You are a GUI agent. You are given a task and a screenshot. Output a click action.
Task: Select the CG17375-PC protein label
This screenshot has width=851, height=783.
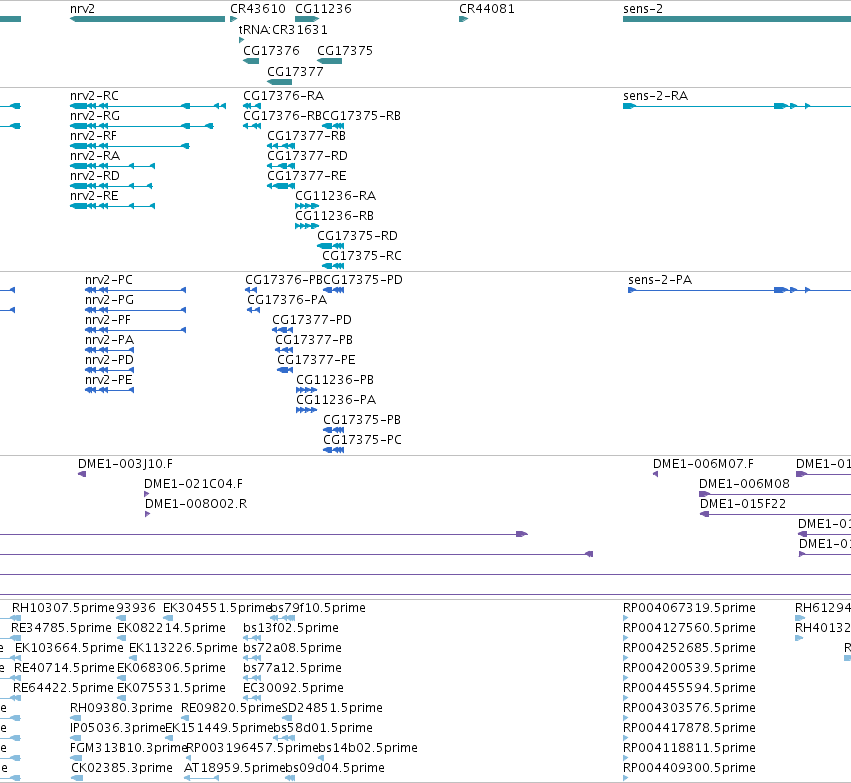click(363, 440)
